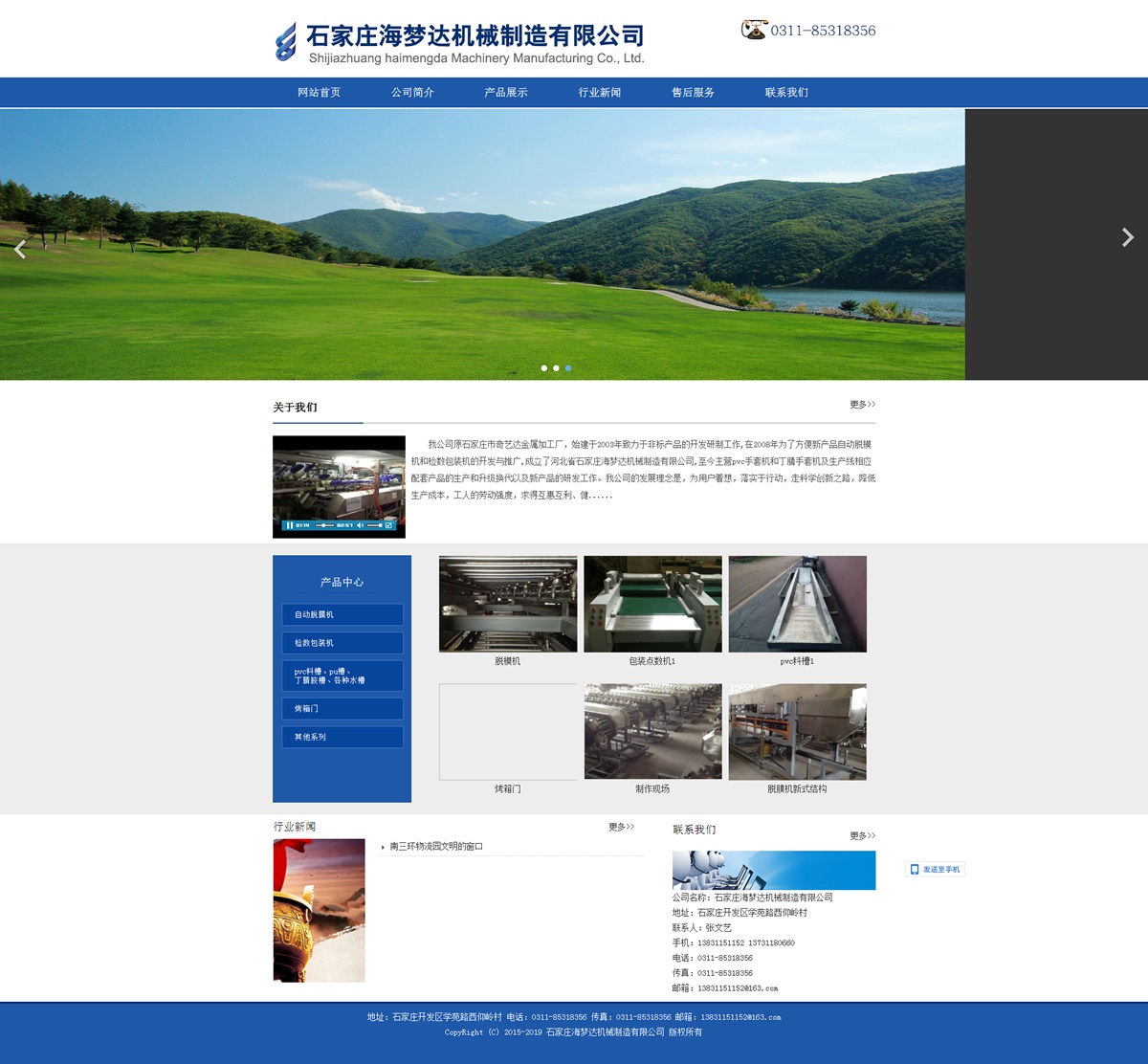Click the company logo icon in header
1148x1064 pixels.
click(x=286, y=42)
